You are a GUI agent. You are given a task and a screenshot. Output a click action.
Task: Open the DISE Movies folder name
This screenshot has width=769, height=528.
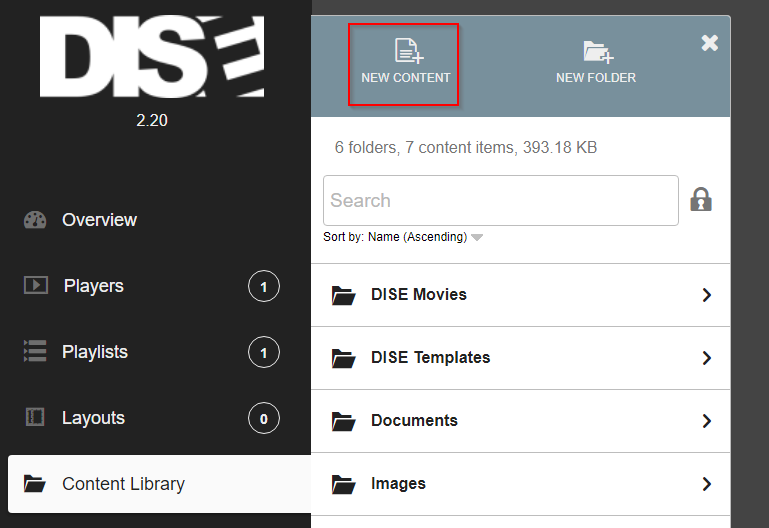419,294
